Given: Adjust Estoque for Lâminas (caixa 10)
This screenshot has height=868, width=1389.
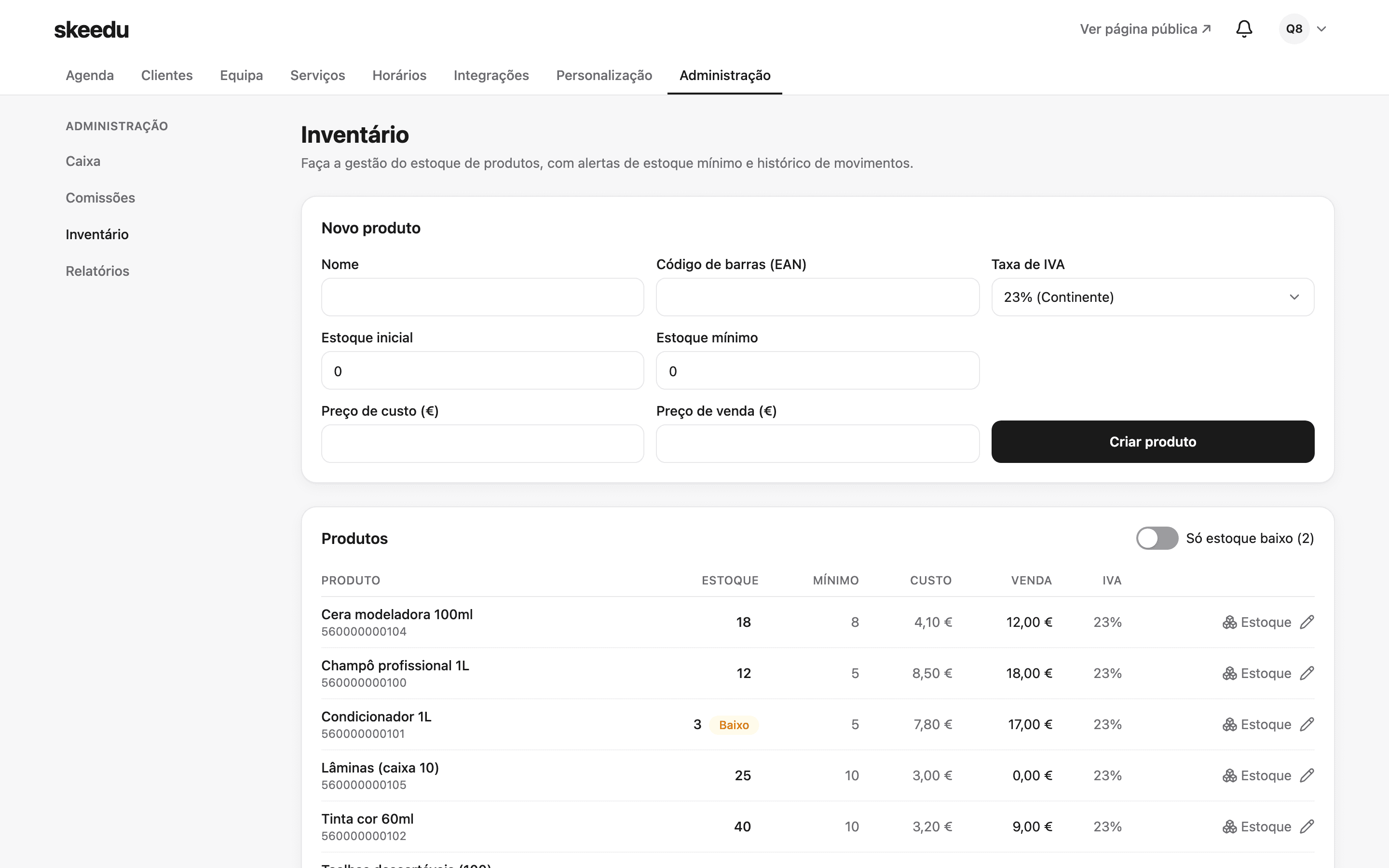Looking at the screenshot, I should [x=1256, y=775].
